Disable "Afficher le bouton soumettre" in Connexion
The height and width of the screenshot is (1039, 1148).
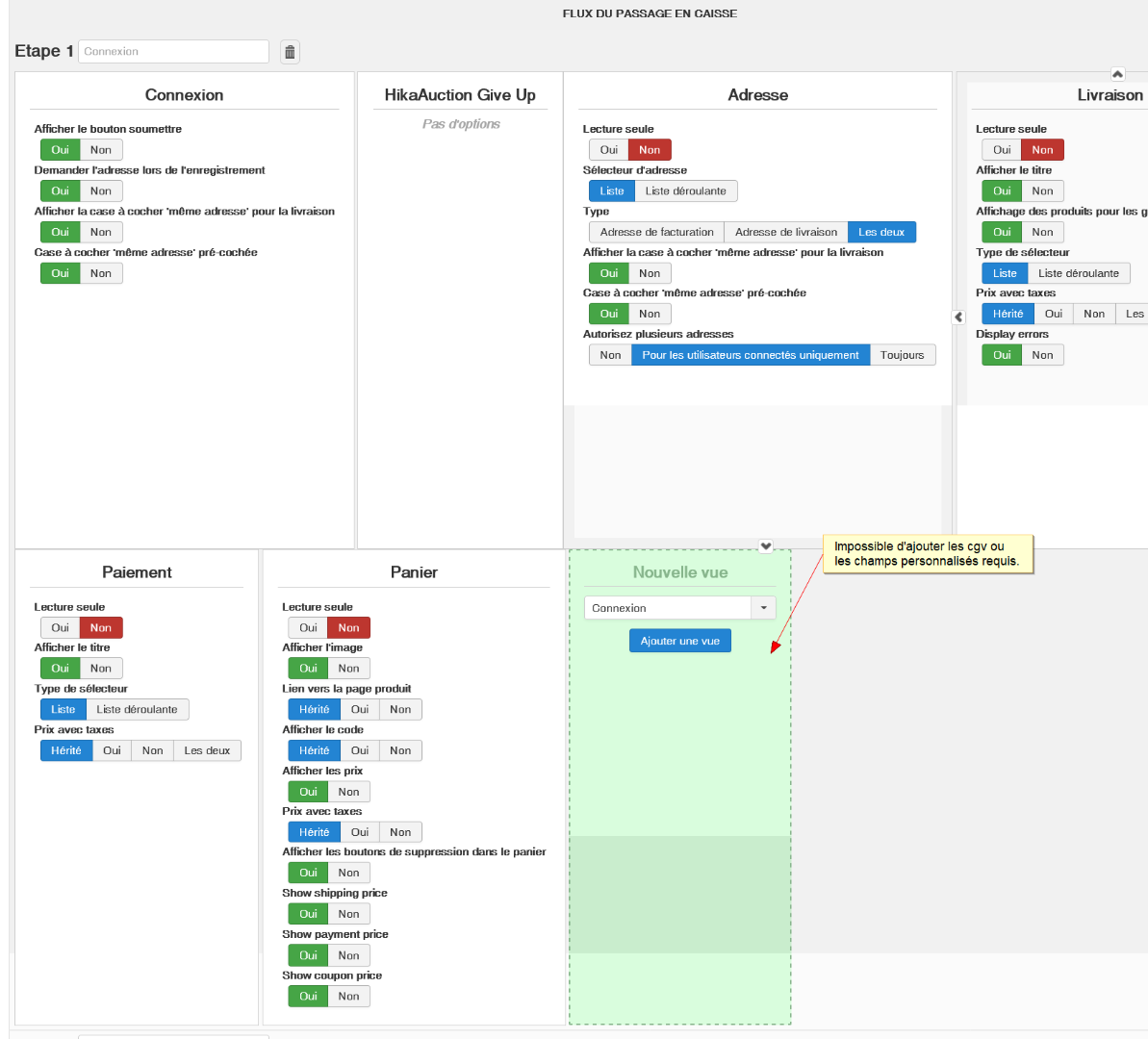click(101, 150)
